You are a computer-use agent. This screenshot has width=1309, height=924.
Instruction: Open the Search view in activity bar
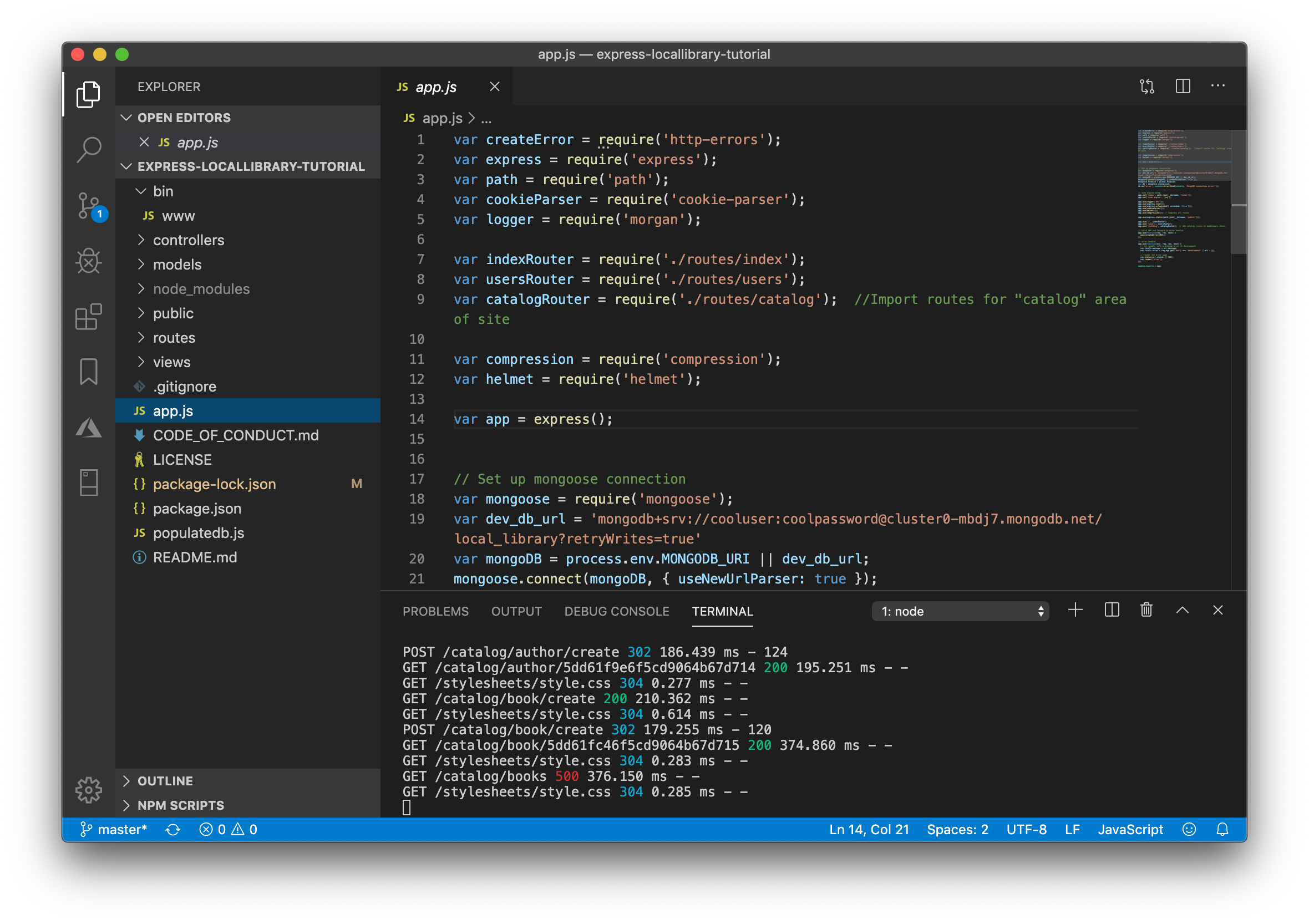point(89,150)
